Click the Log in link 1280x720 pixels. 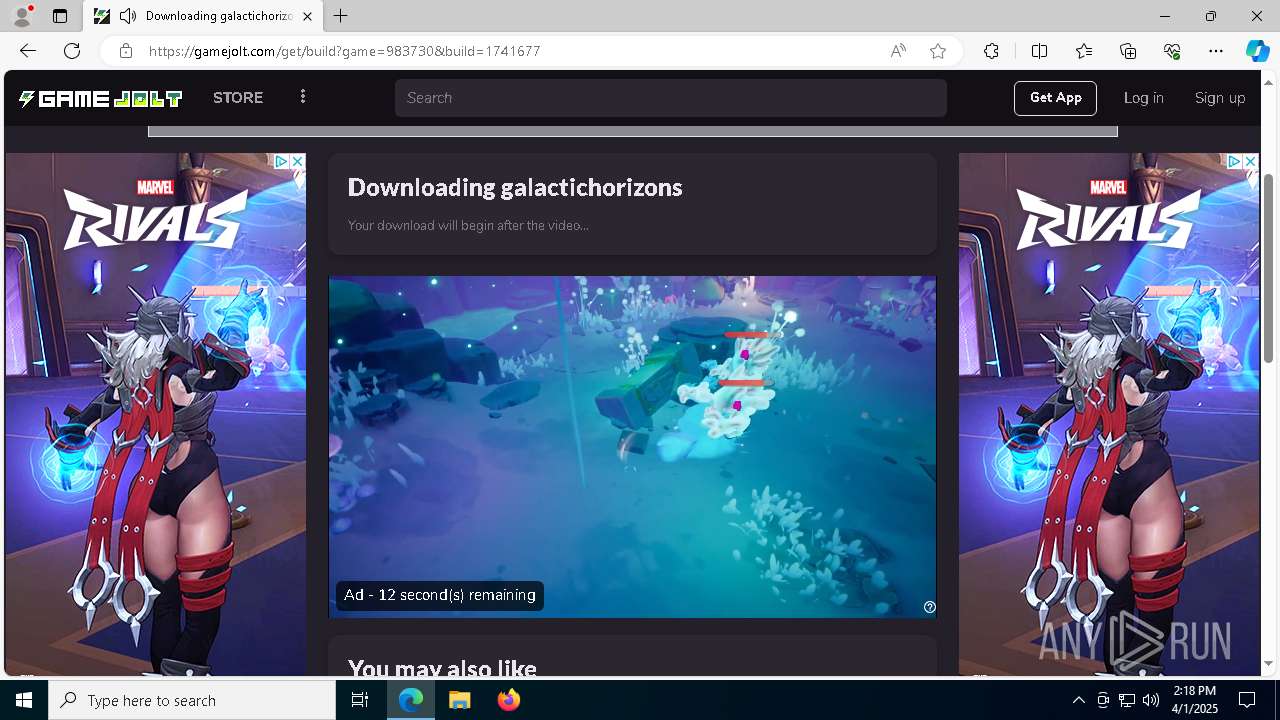click(x=1143, y=98)
